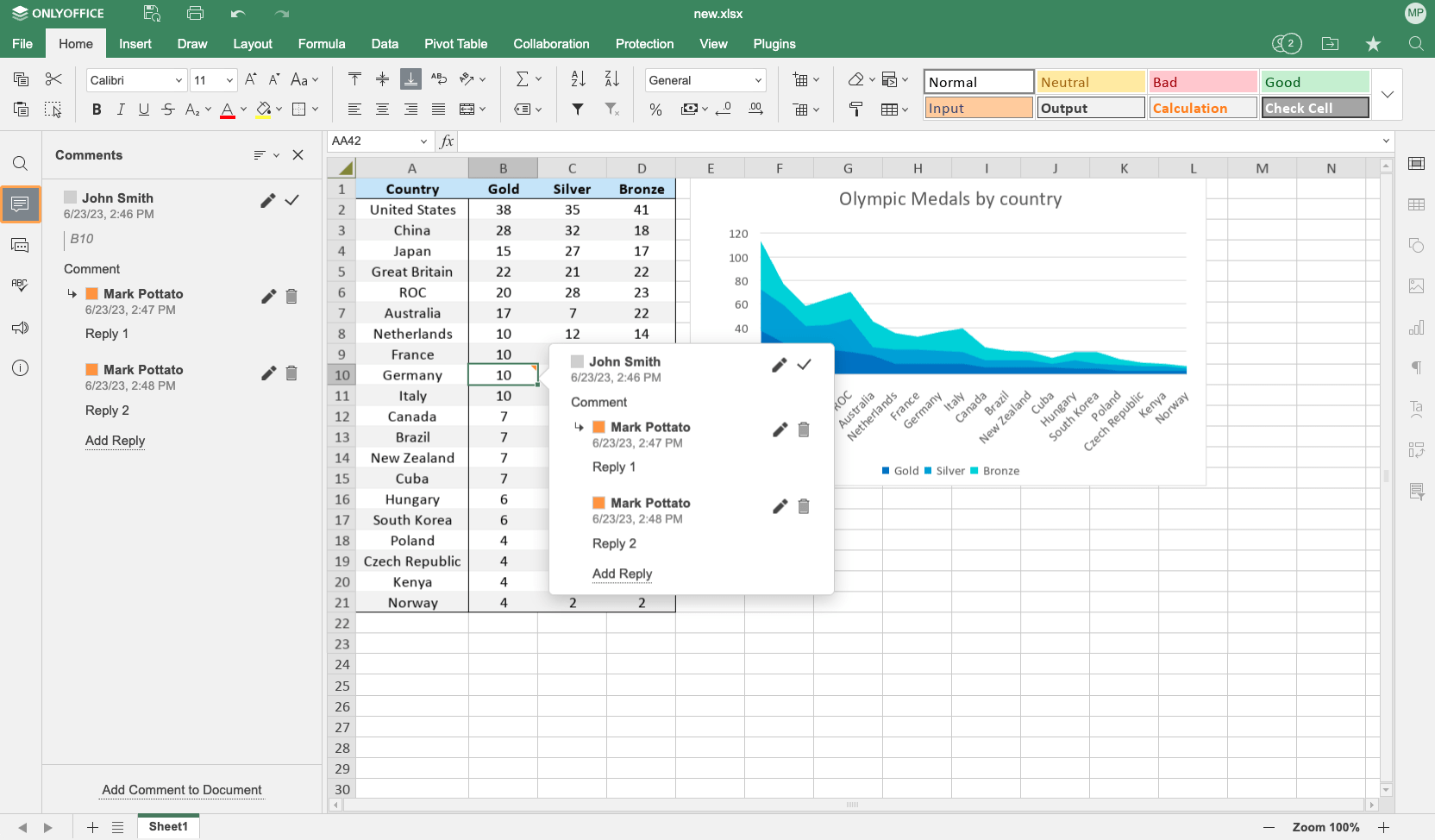1435x840 pixels.
Task: Sort ascending A to Z
Action: point(579,79)
